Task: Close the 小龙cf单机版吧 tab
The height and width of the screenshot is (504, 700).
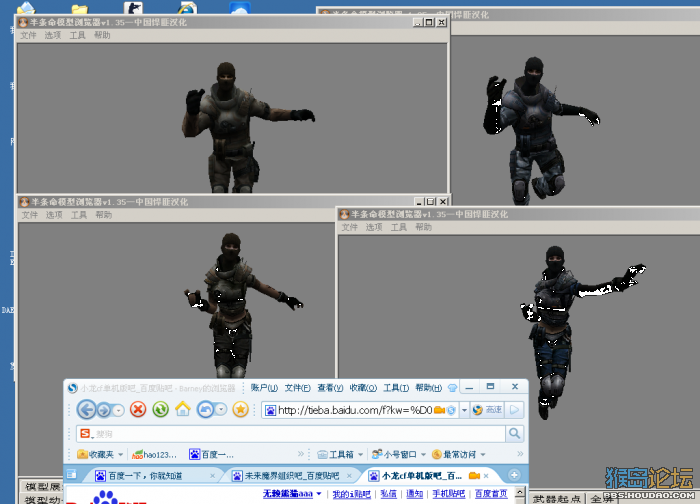Action: 486,476
